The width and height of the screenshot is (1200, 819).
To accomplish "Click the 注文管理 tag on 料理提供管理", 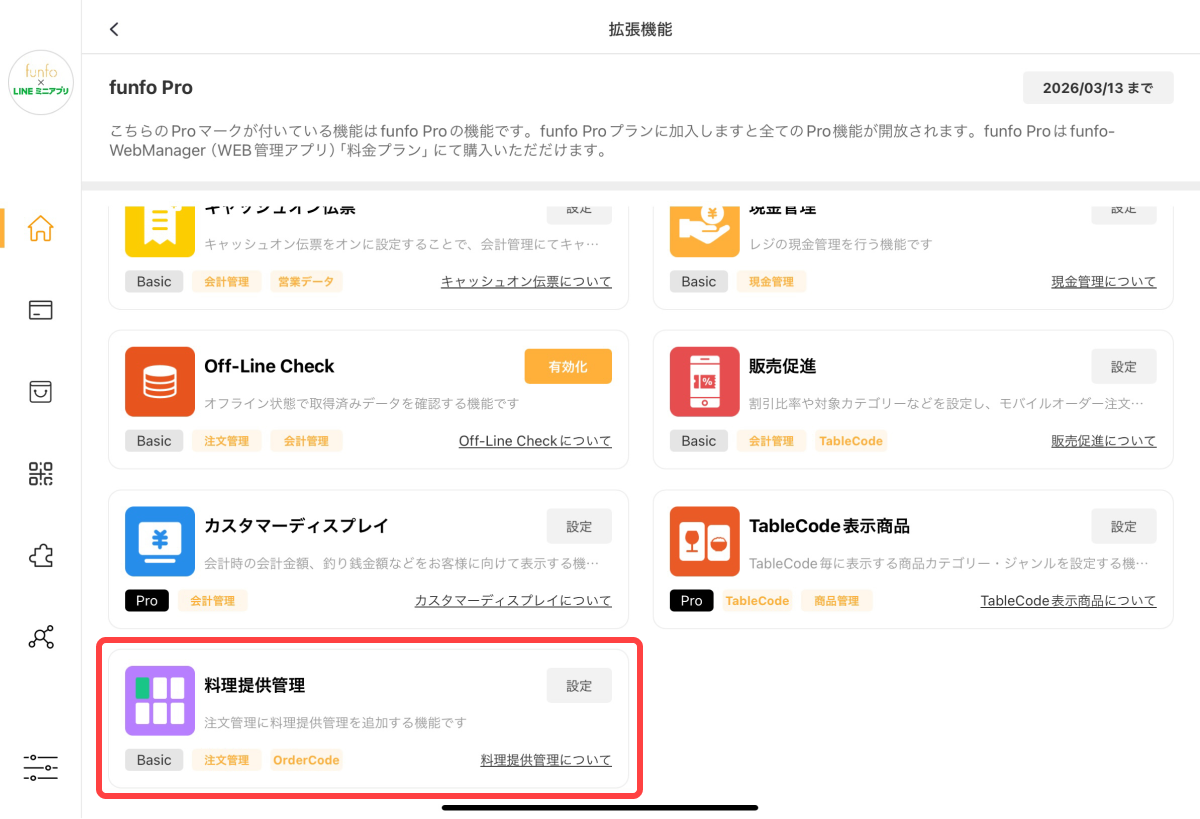I will point(226,760).
